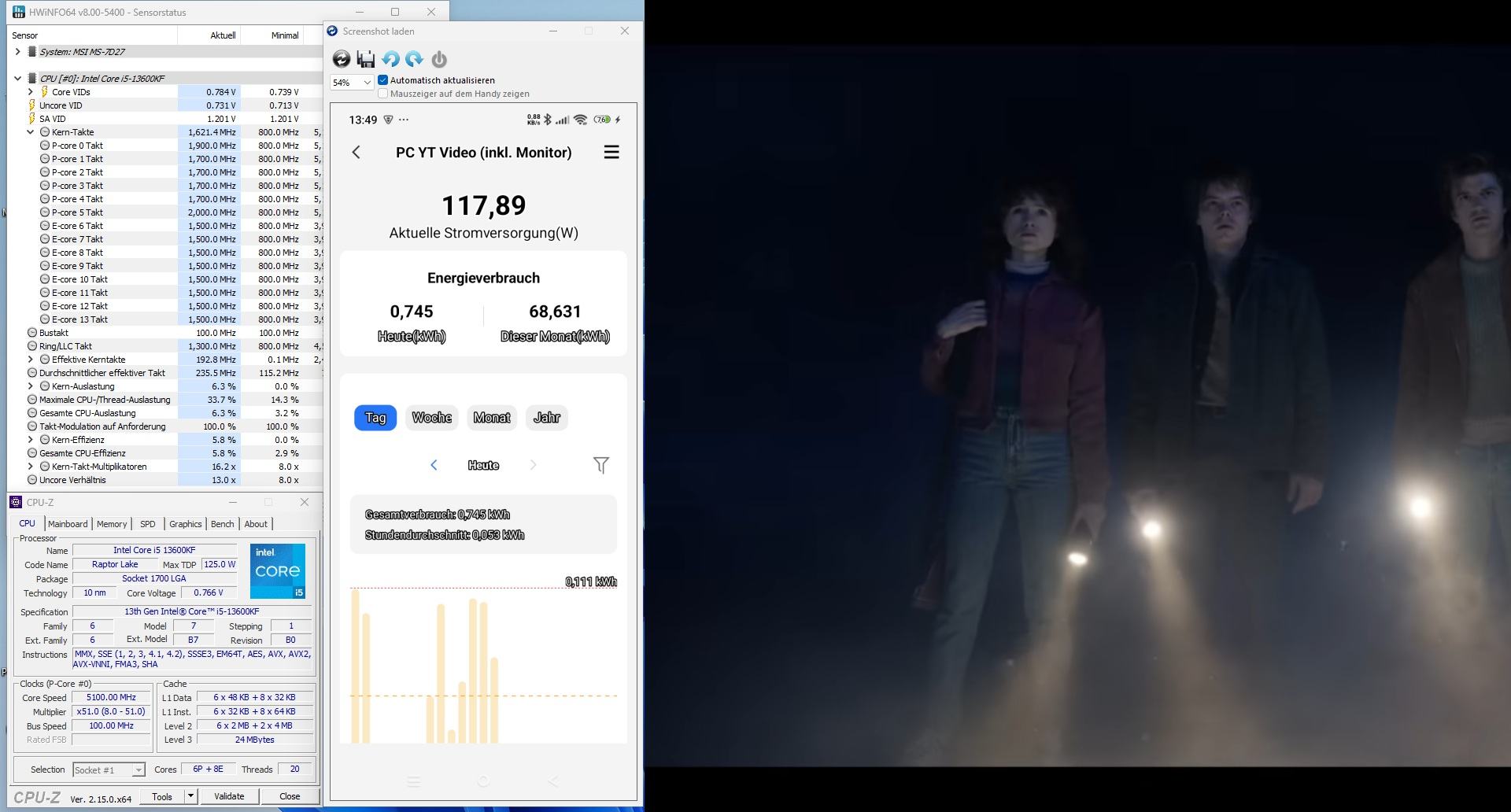Click the lightning icon beside SA VID
Viewport: 1511px width, 812px height.
[x=32, y=119]
